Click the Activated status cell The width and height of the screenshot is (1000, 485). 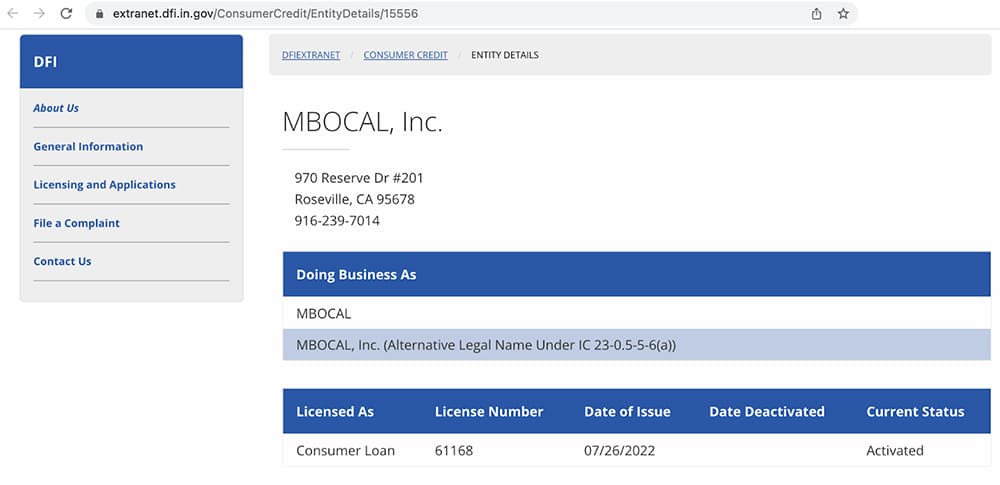[895, 451]
